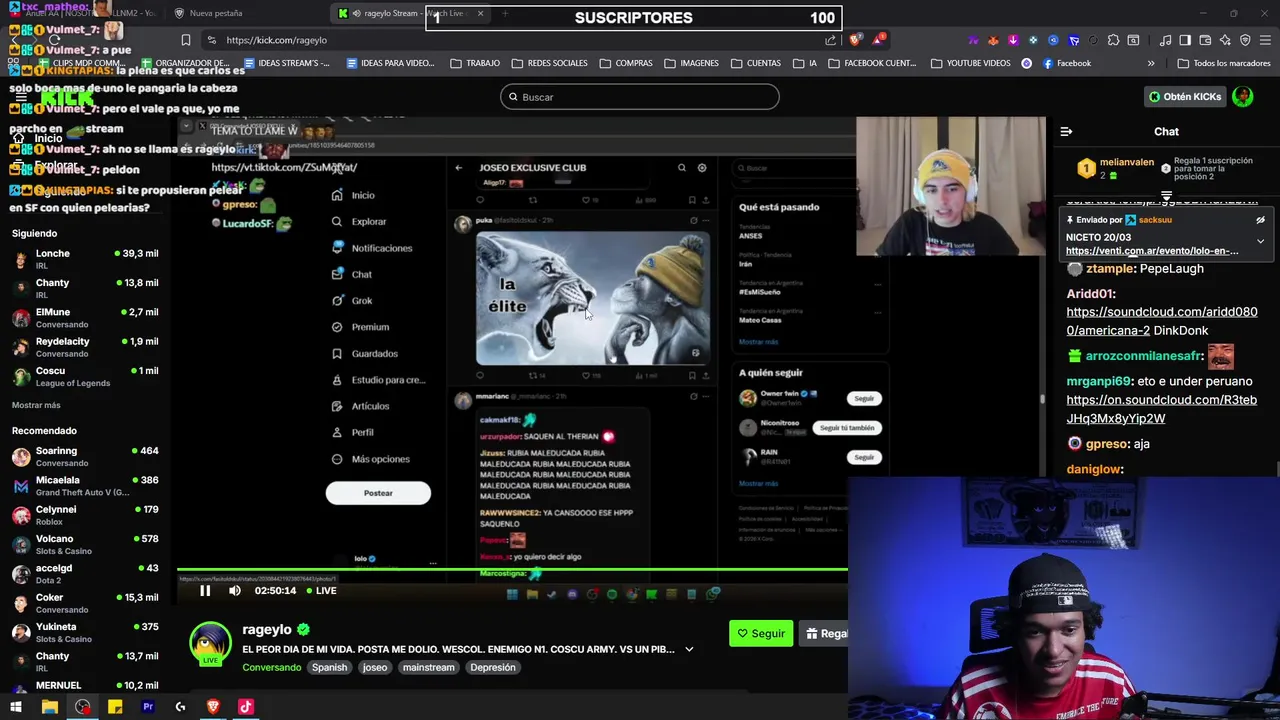
Task: Follow rageylo with the Seguir button
Action: (x=761, y=633)
